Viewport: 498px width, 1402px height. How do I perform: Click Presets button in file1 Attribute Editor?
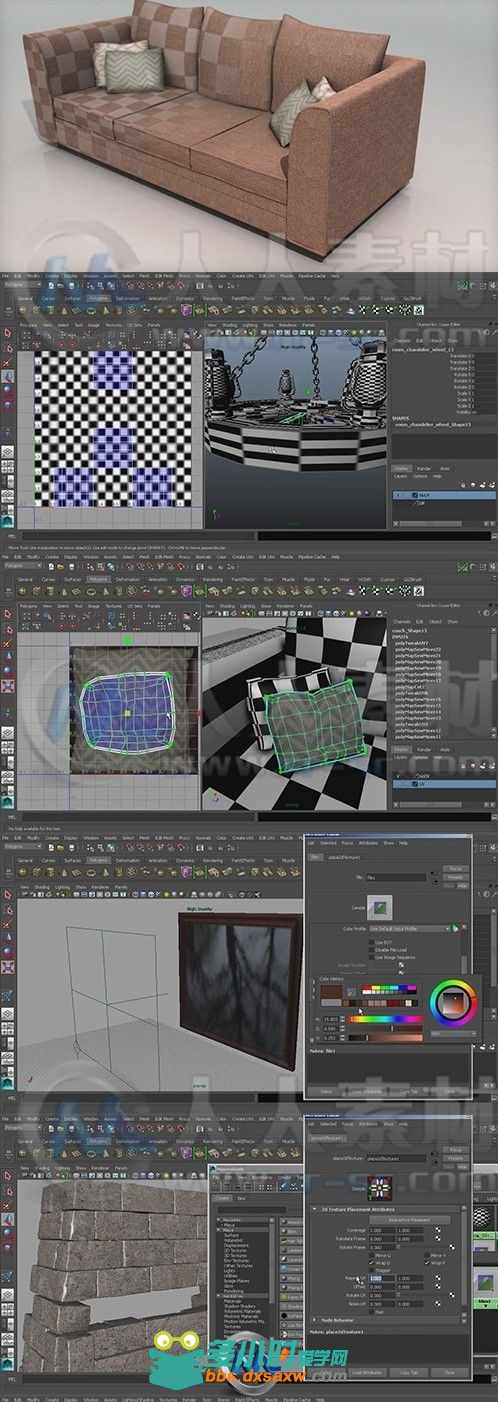point(455,877)
